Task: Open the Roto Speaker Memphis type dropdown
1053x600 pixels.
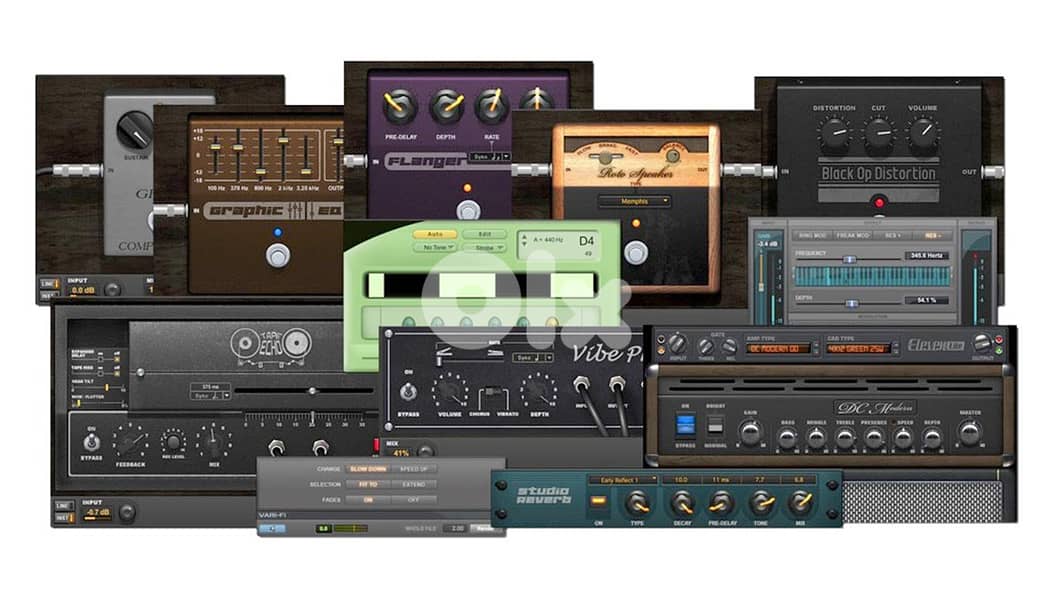Action: coord(634,201)
